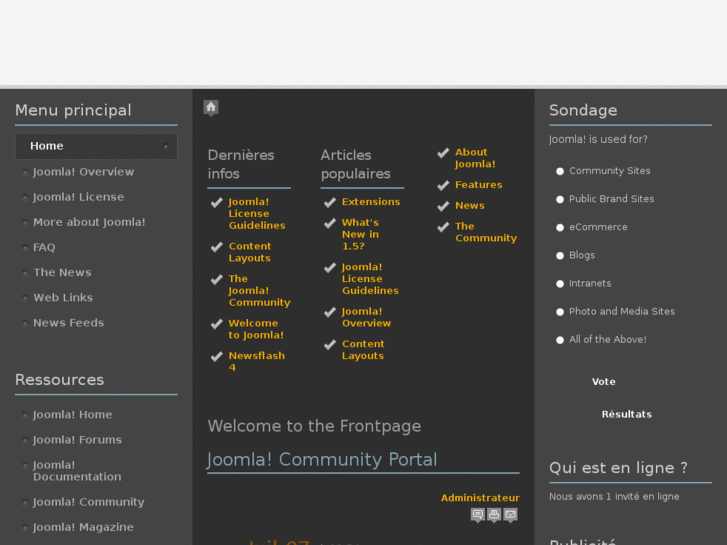Open Content Layouts in Articles populaires
727x545 pixels.
pyautogui.click(x=363, y=350)
